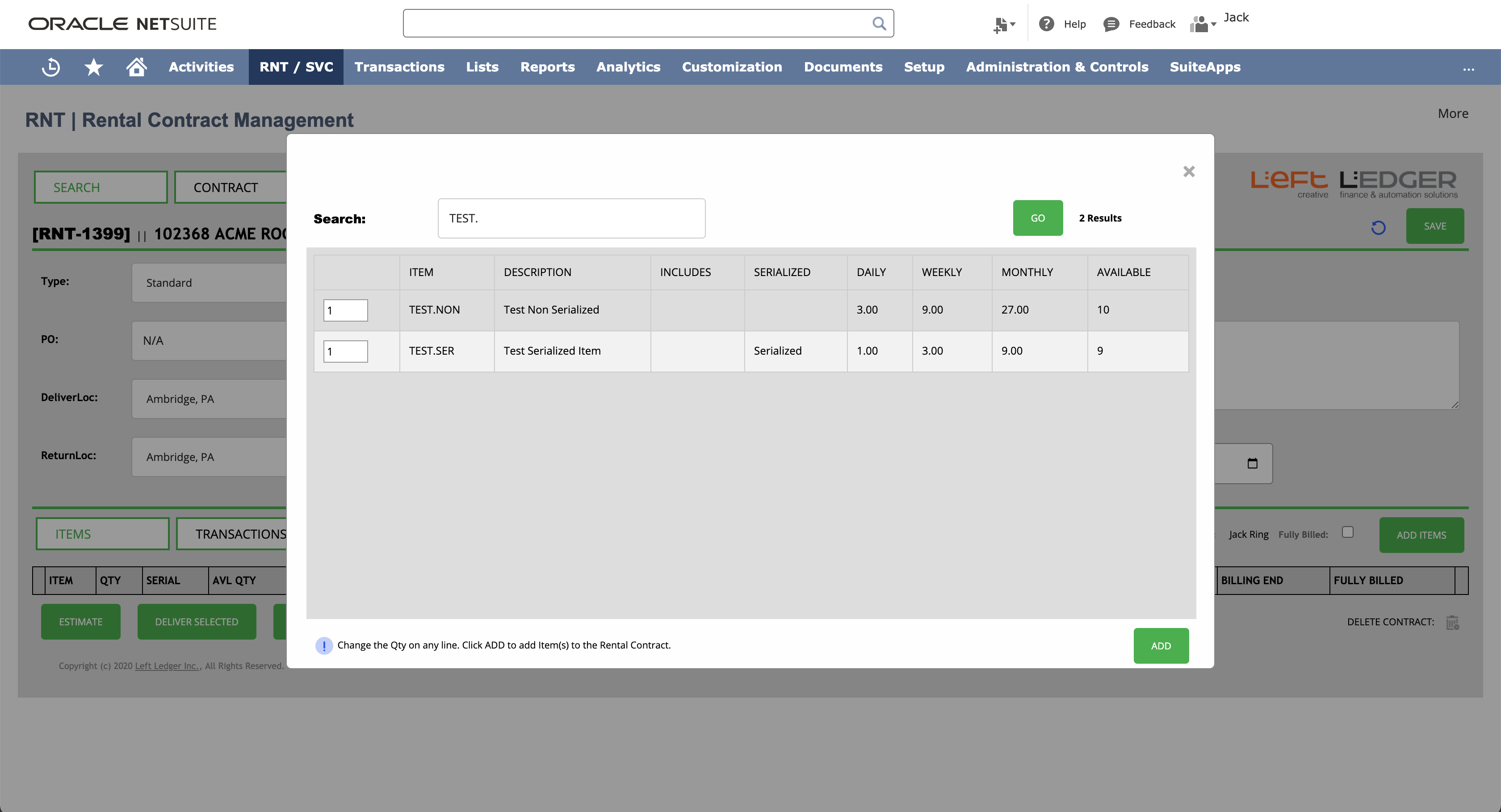Open the calendar date picker icon
This screenshot has width=1501, height=812.
pyautogui.click(x=1252, y=463)
